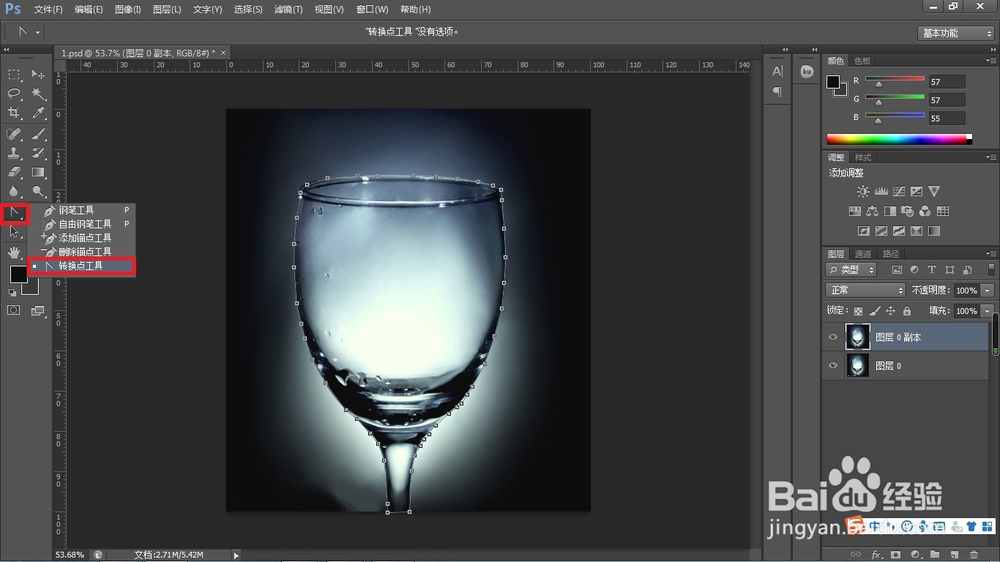Switch to the 样式 tab

click(x=863, y=157)
